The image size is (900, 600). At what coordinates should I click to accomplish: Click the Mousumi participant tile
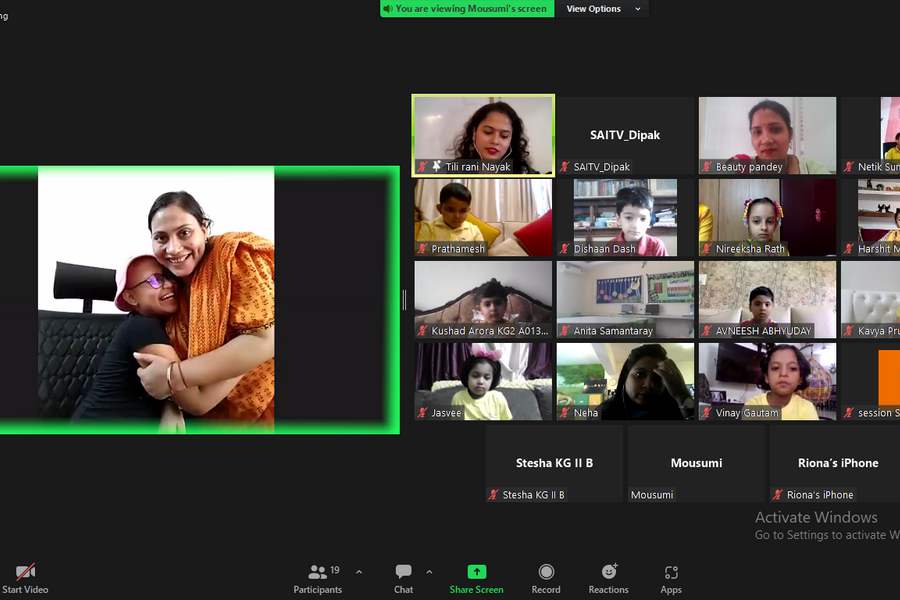coord(696,463)
